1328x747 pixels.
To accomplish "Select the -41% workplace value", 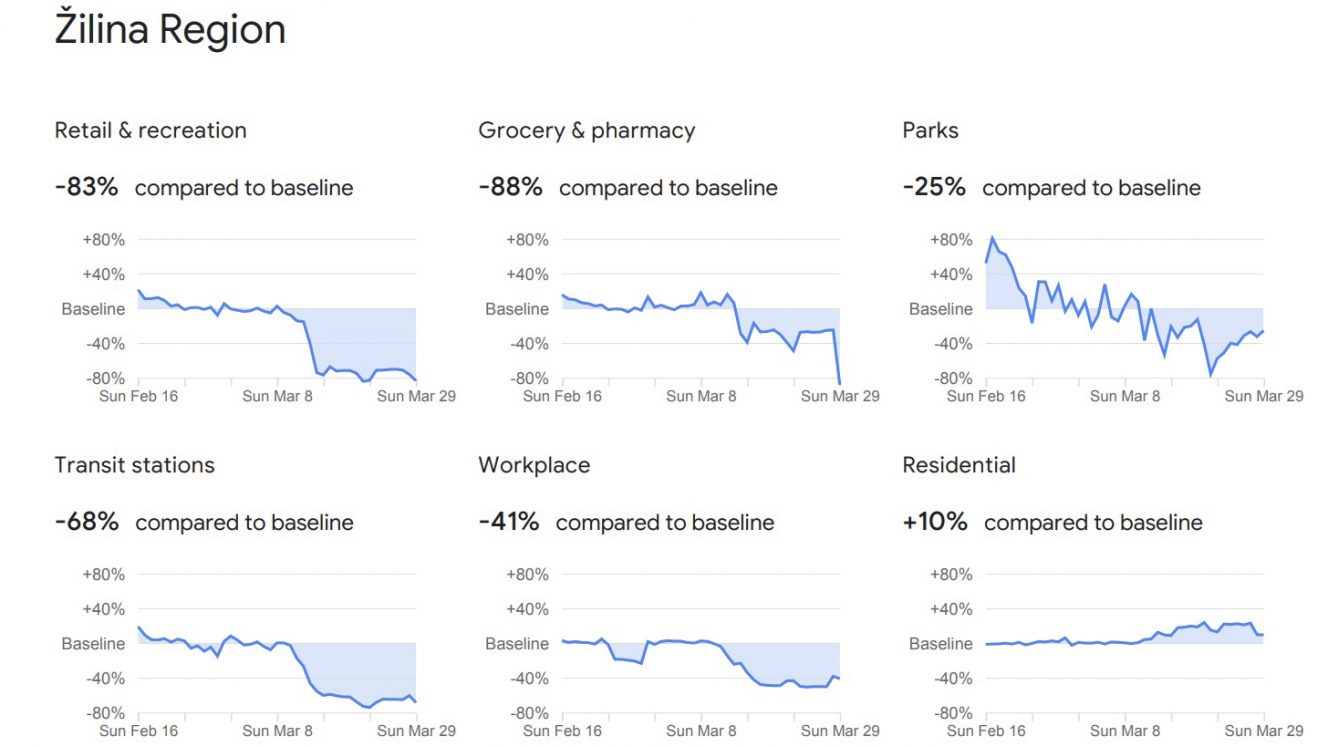I will click(x=508, y=522).
